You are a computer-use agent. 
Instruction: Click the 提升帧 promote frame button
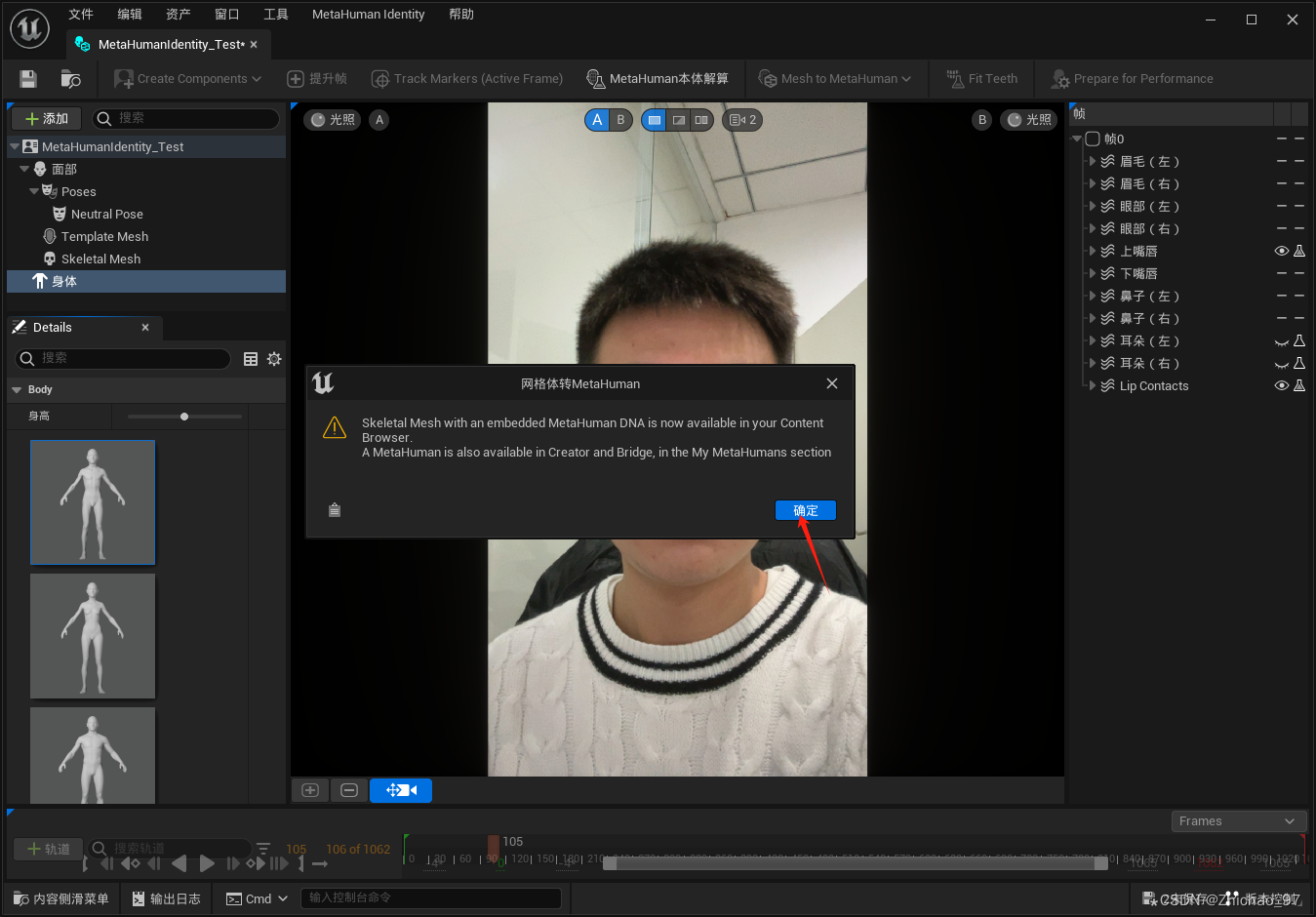[317, 79]
